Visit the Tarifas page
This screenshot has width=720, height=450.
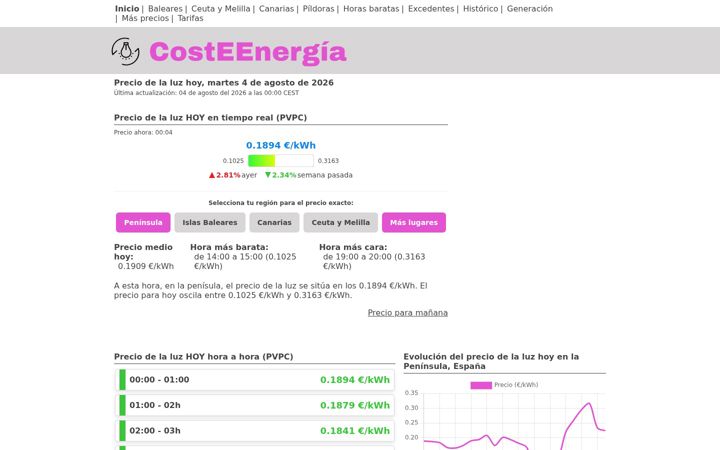click(191, 18)
